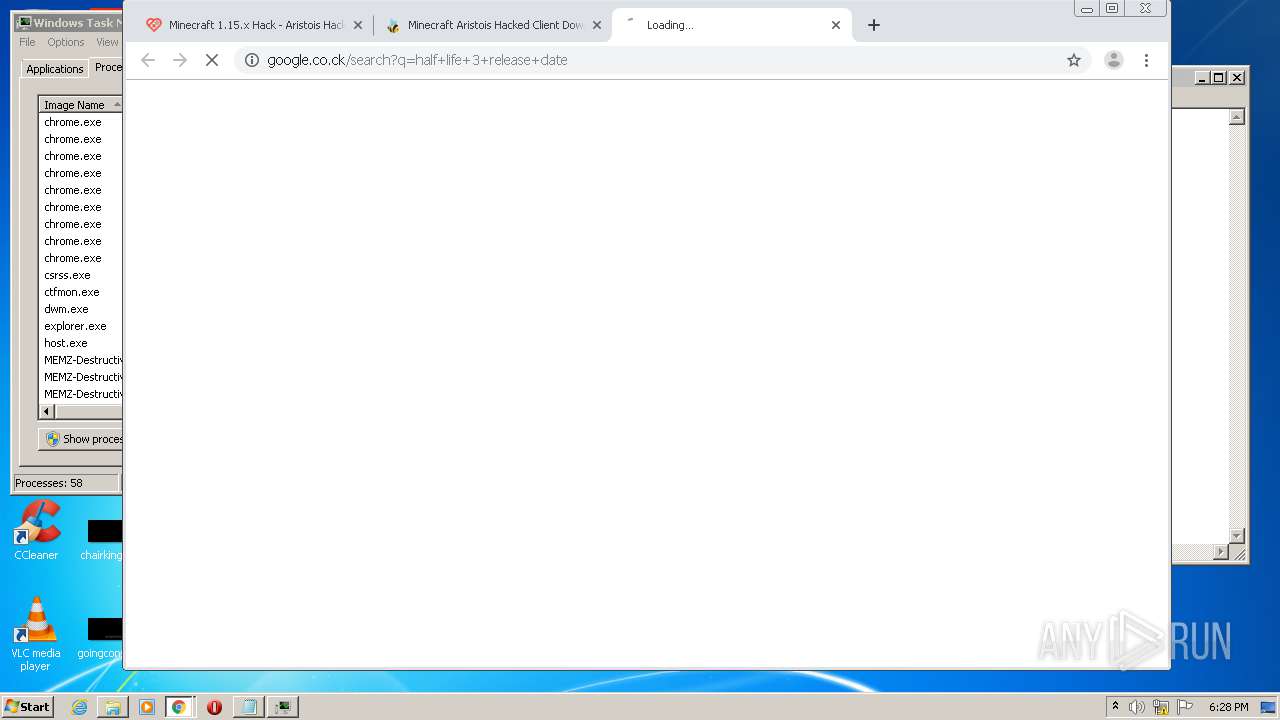Open network status tray icon
Screen dimensions: 1280x720
click(1161, 707)
